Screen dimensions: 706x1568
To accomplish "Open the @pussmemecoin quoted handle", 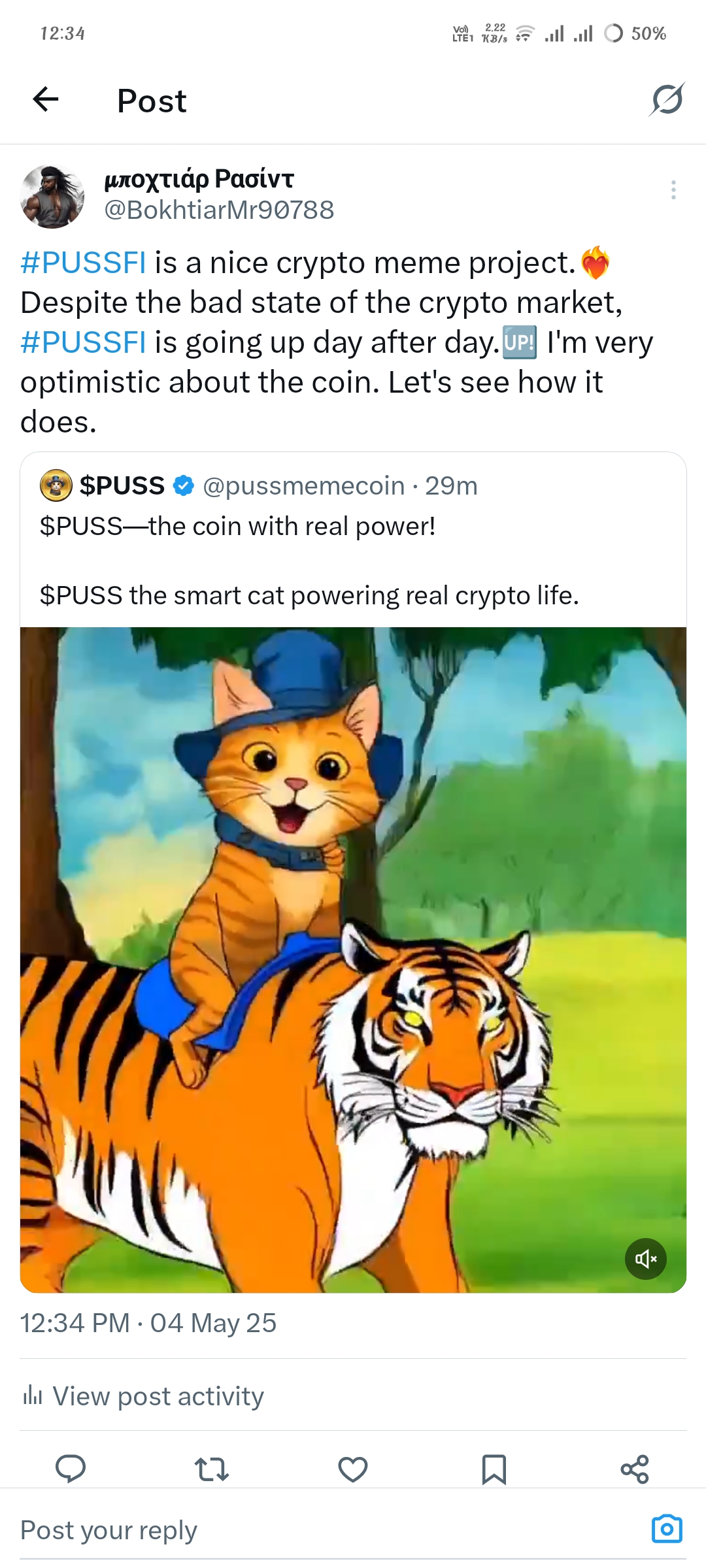I will 303,485.
